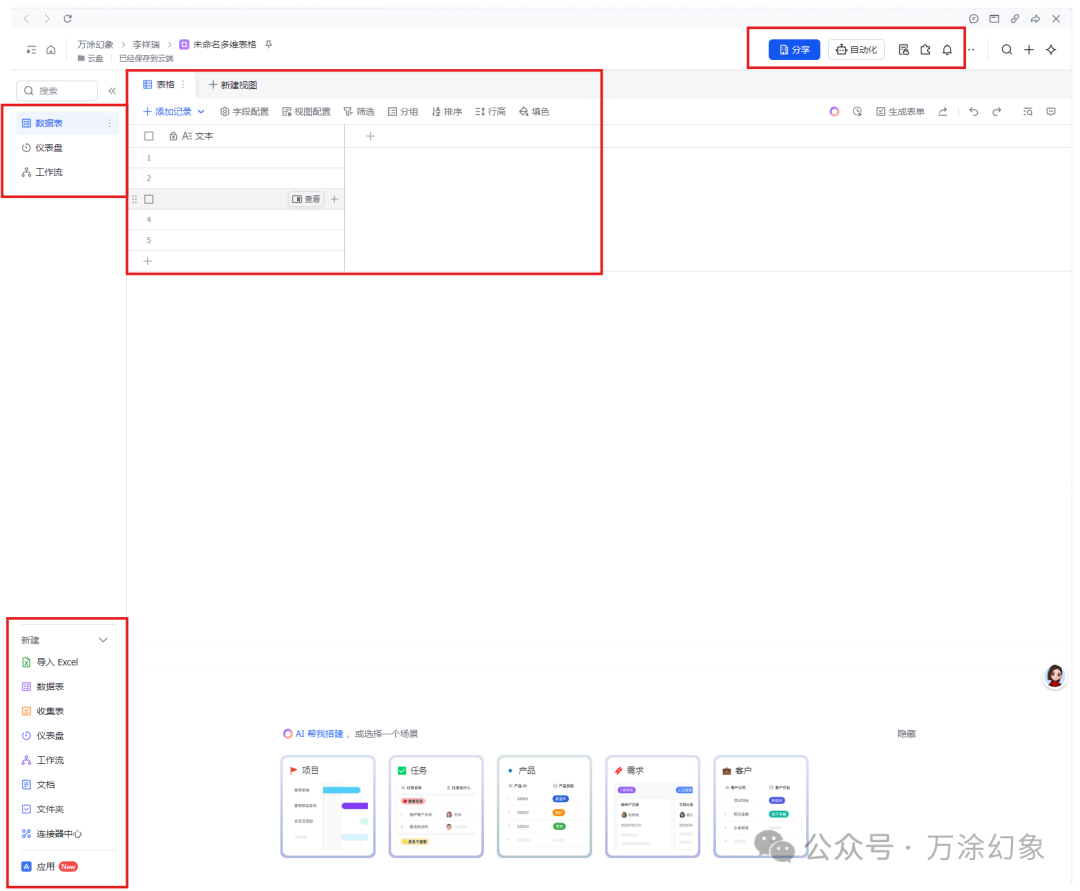Screen dimensions: 1080x891
Task: Open 填色 to color rows
Action: click(534, 111)
